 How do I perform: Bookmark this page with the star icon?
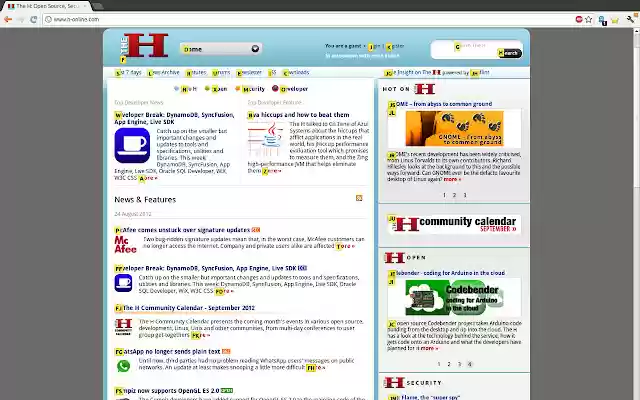(588, 19)
